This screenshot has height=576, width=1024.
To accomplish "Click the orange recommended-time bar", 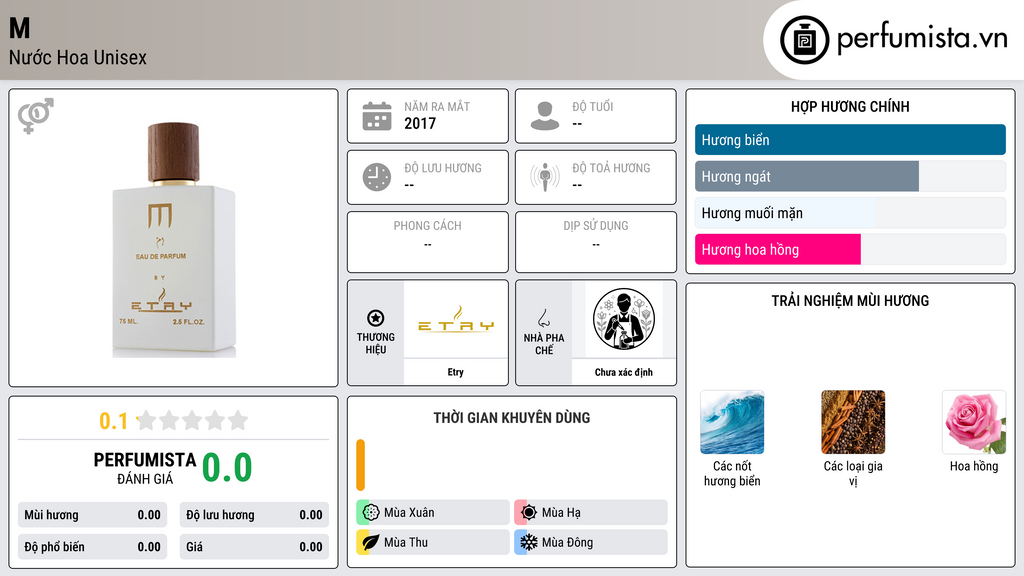I will 360,465.
